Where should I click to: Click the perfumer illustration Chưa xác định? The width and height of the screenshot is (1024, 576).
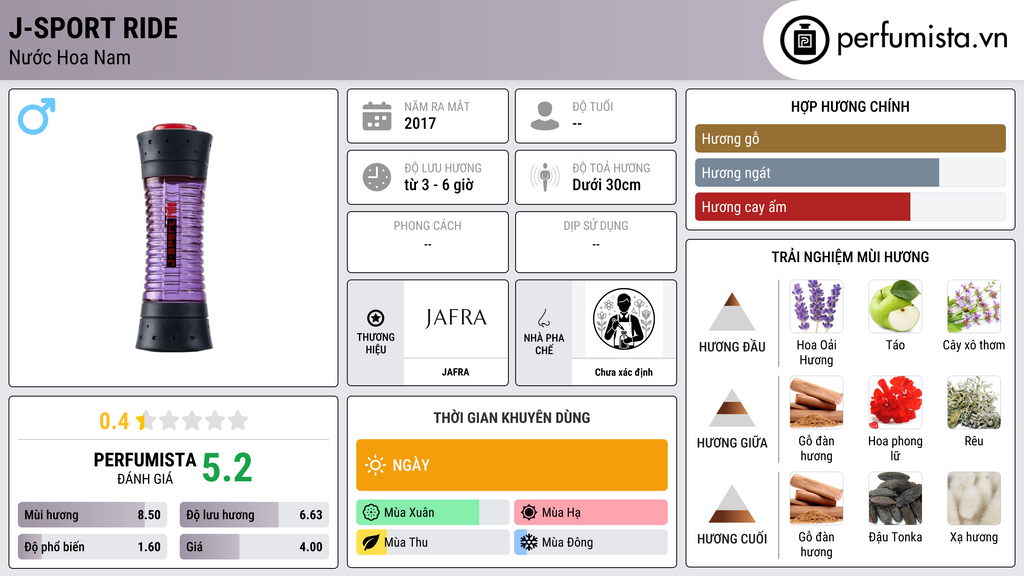pyautogui.click(x=624, y=319)
